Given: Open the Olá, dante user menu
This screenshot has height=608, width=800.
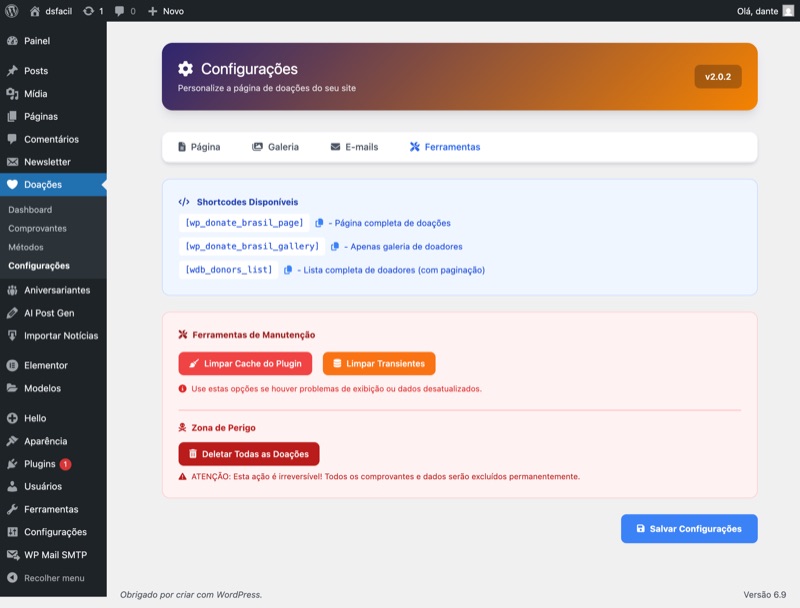Looking at the screenshot, I should pyautogui.click(x=764, y=11).
